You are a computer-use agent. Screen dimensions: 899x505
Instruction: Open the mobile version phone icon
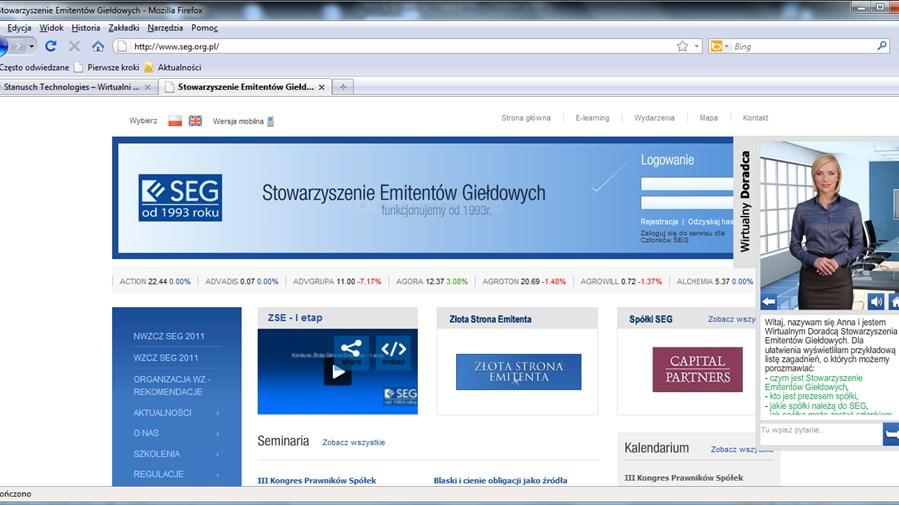[271, 122]
